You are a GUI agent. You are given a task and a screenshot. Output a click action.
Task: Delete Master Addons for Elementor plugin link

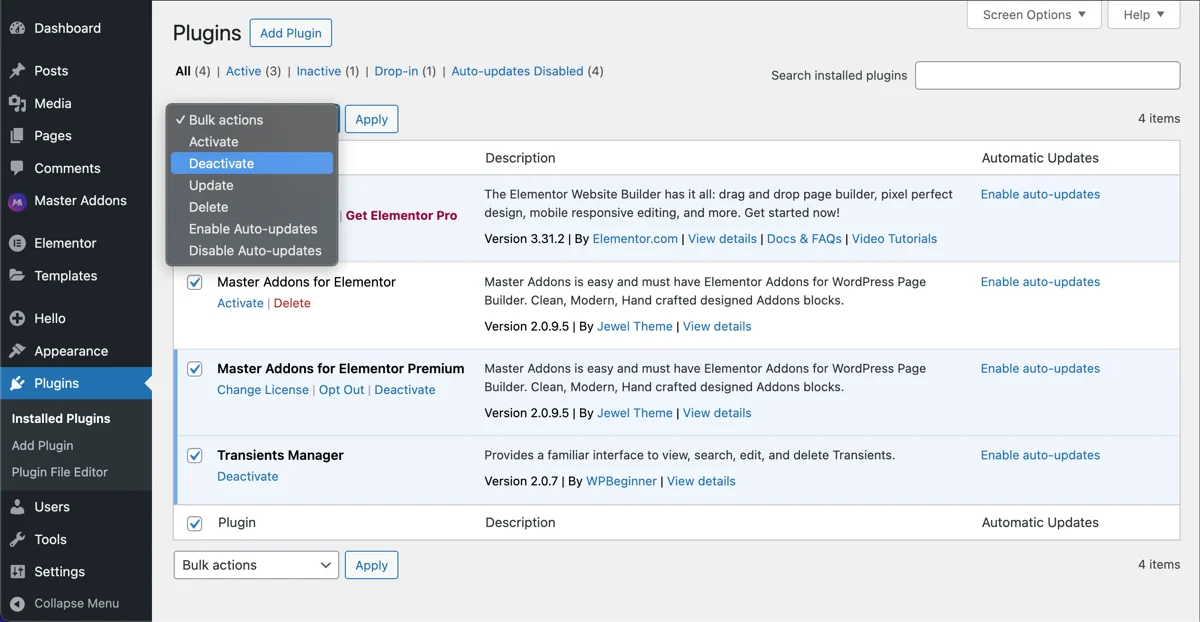(x=292, y=303)
